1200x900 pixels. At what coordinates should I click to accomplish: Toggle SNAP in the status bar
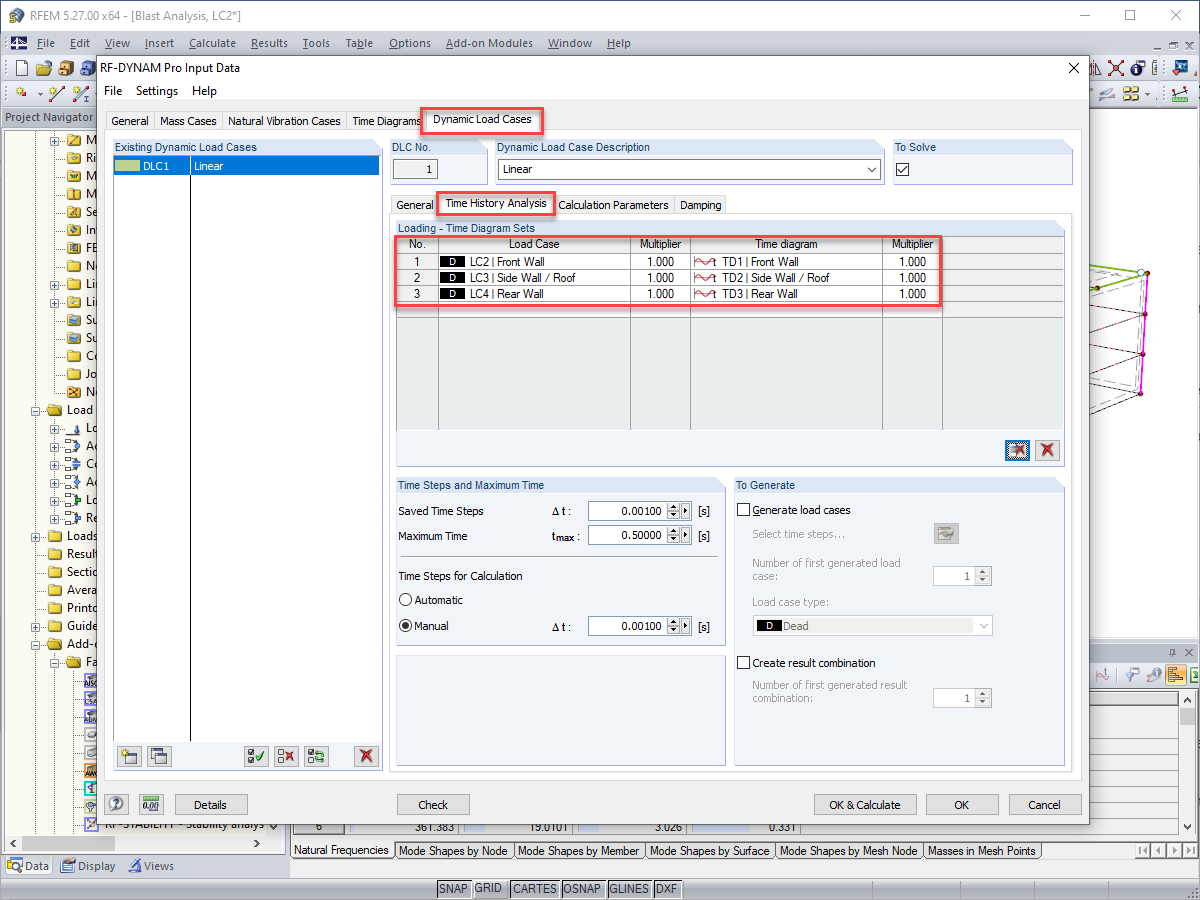453,889
